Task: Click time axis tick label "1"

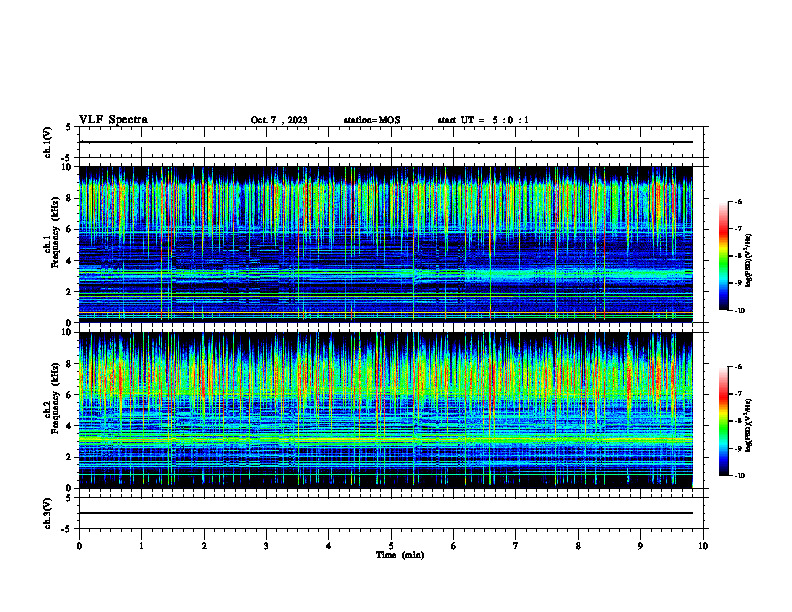Action: (x=141, y=546)
